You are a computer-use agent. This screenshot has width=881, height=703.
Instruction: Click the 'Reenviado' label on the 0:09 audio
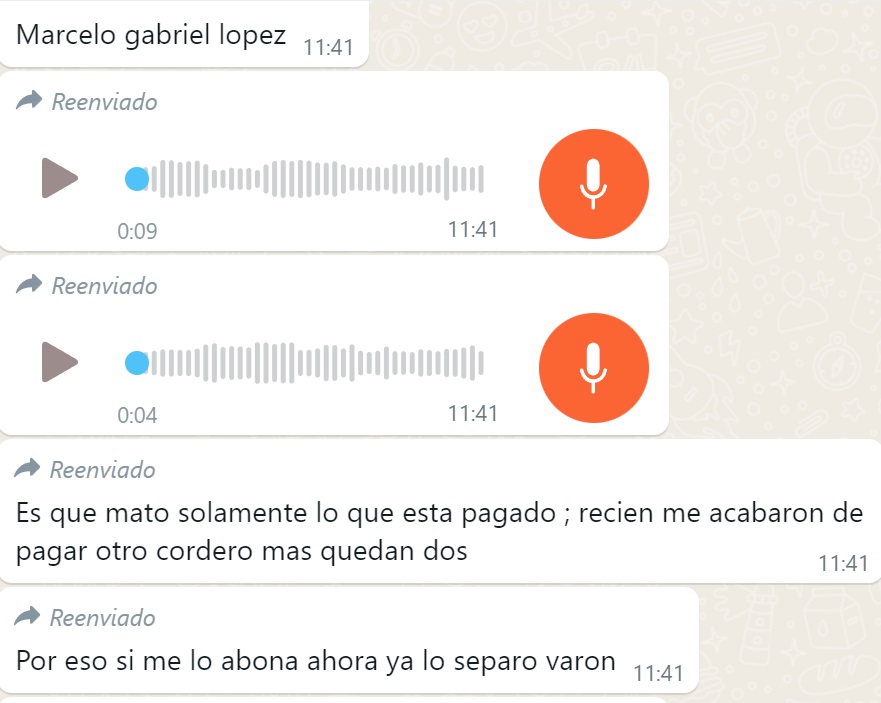[x=105, y=102]
